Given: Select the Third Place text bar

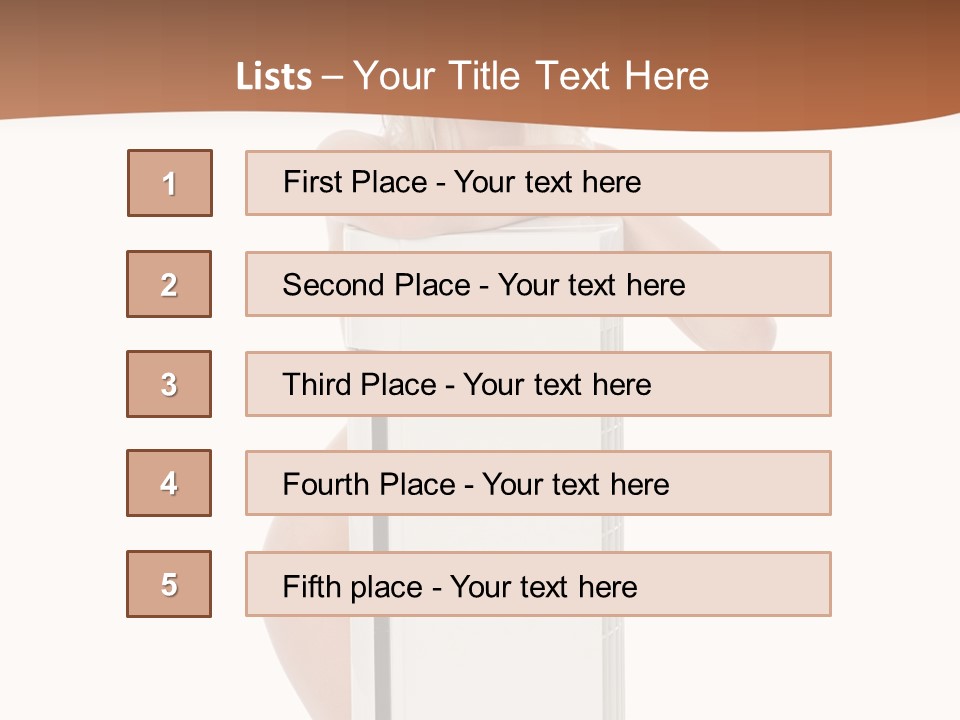Looking at the screenshot, I should (538, 384).
